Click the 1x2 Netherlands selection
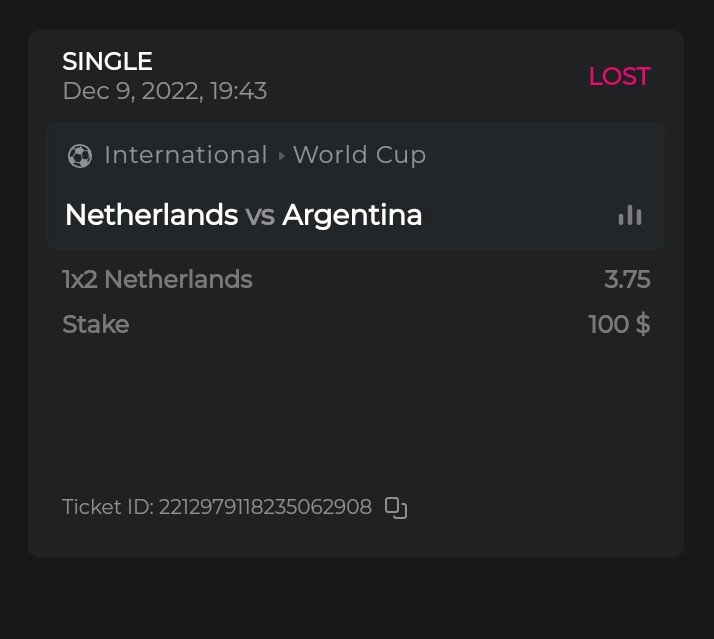Screen dimensions: 714x639 point(157,280)
